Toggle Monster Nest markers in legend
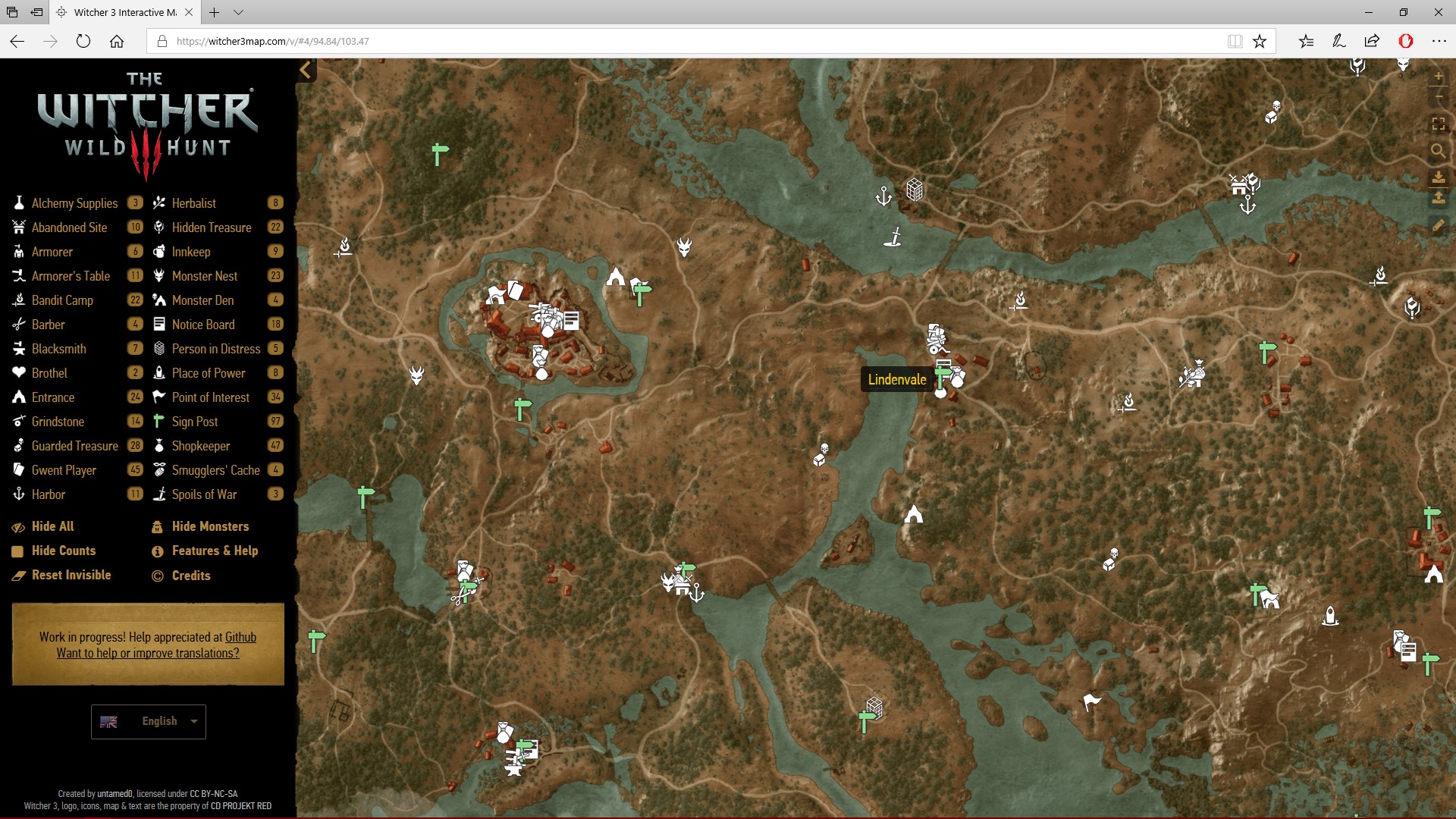 coord(204,276)
